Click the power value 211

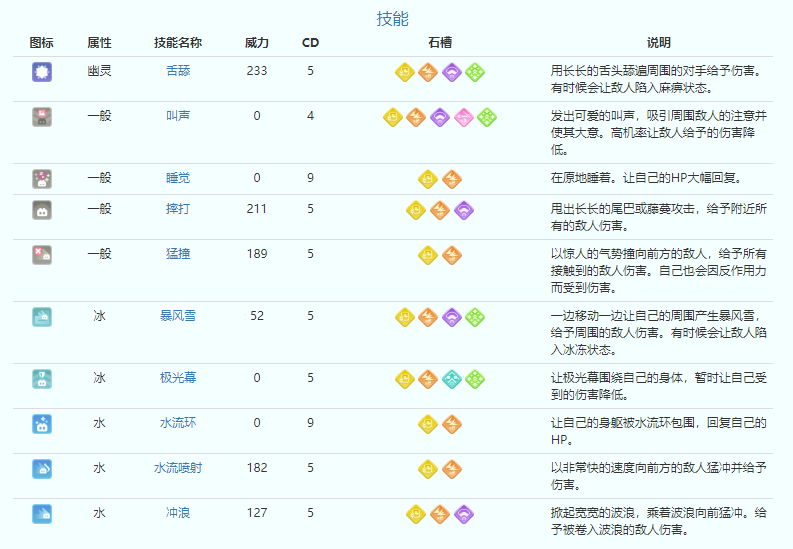point(257,209)
